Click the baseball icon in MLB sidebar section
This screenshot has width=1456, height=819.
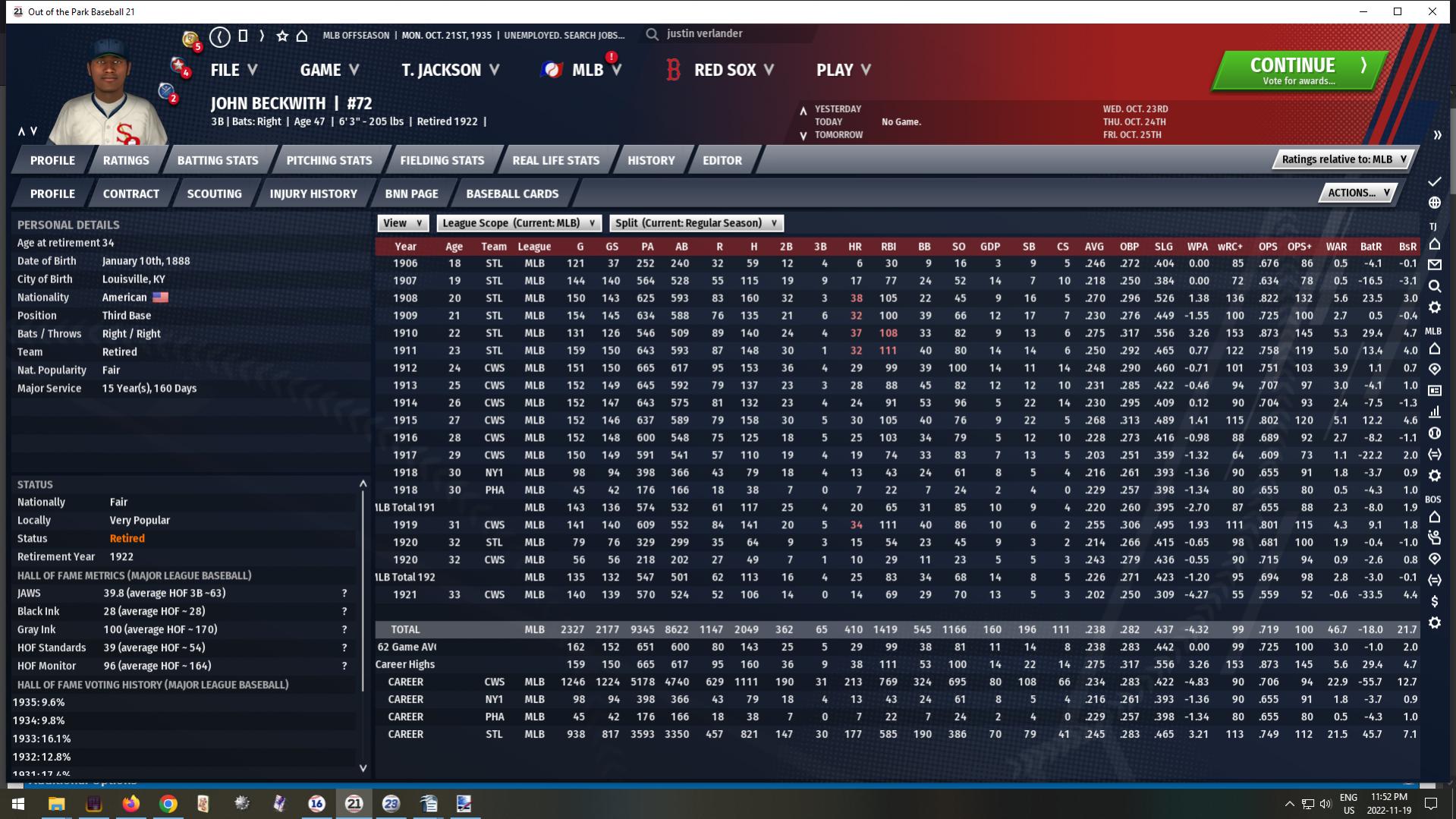(x=1434, y=433)
